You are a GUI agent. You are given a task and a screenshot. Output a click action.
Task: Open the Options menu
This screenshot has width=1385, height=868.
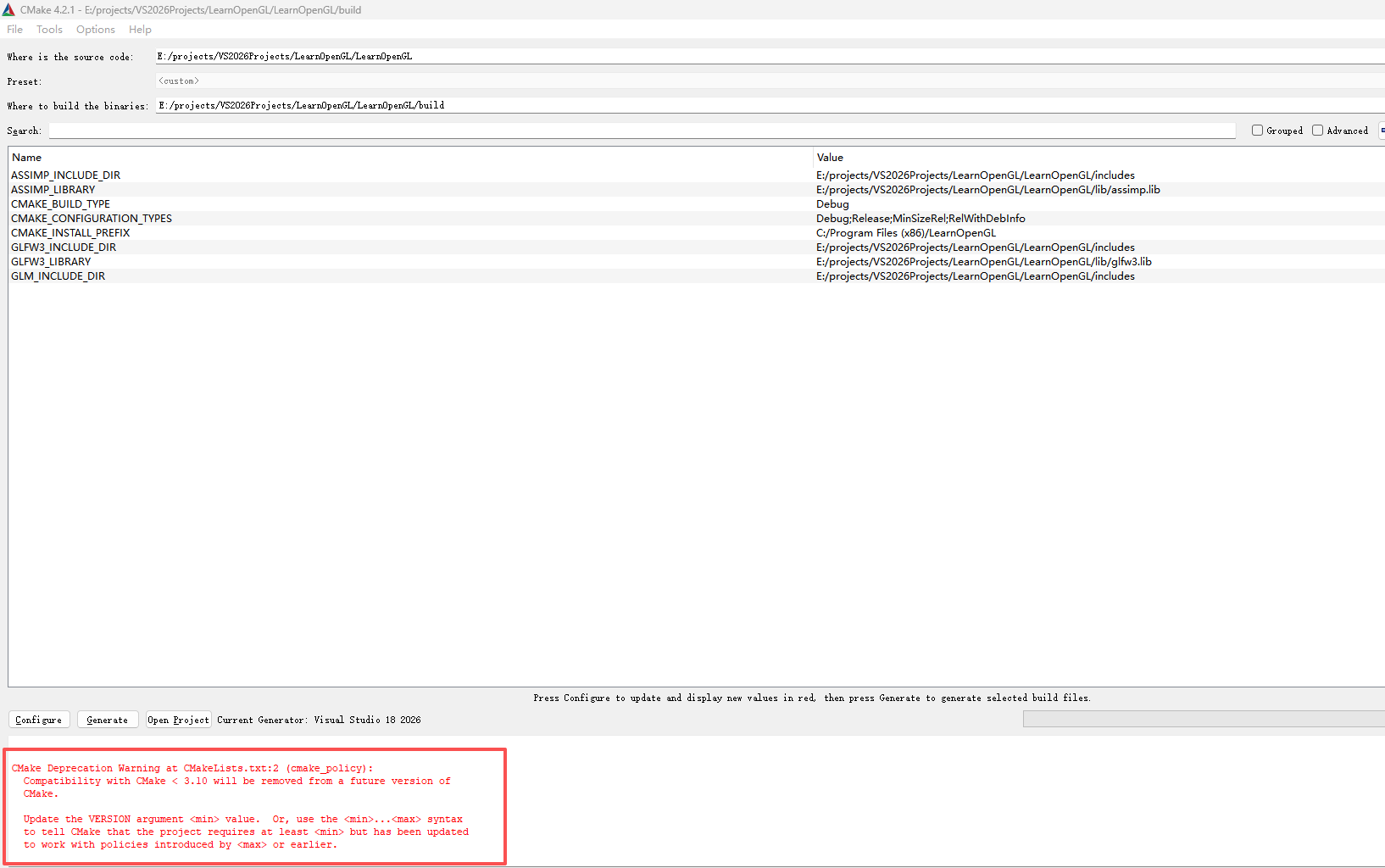[x=96, y=30]
